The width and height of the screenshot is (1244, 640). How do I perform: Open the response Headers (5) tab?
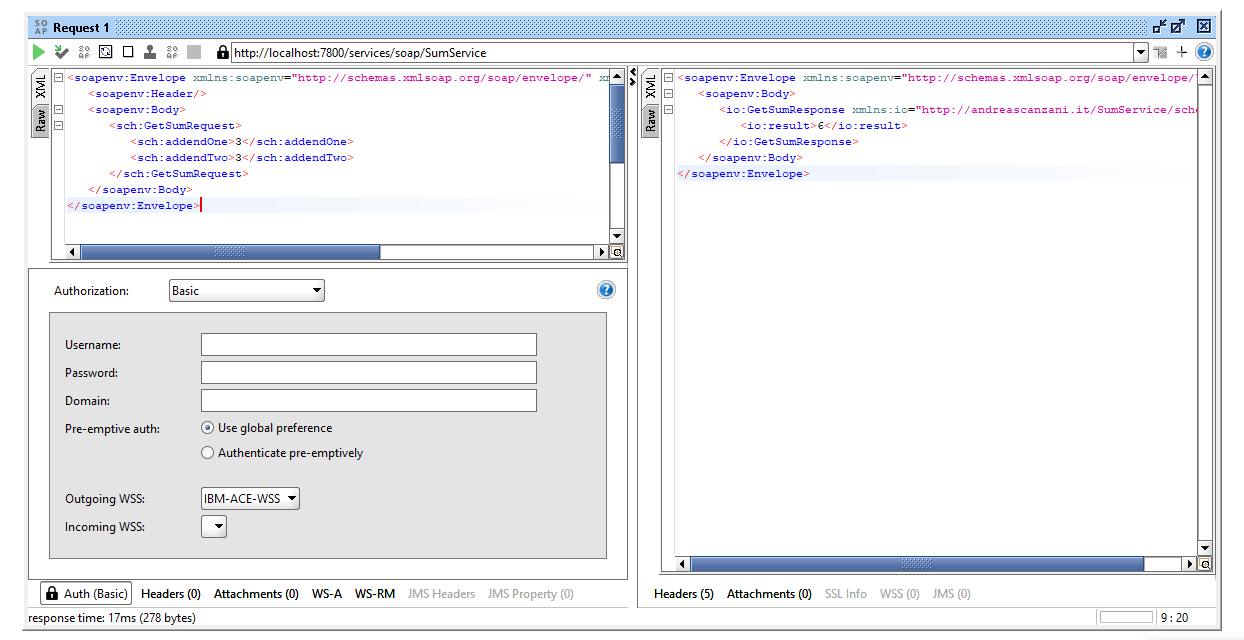(x=683, y=593)
